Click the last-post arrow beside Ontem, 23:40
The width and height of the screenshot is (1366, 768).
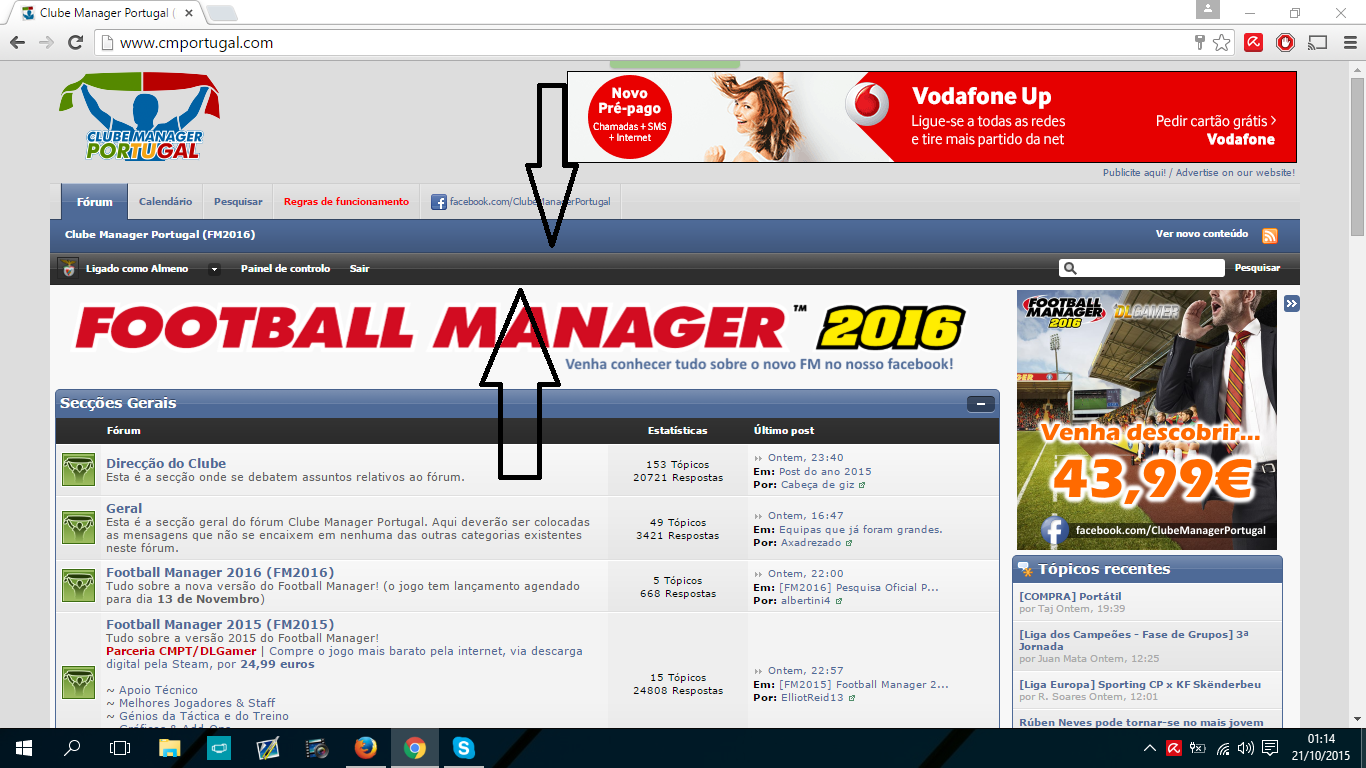coord(759,458)
